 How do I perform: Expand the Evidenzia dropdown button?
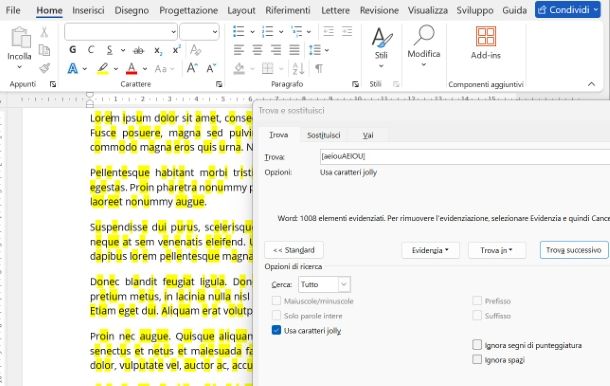[x=430, y=250]
